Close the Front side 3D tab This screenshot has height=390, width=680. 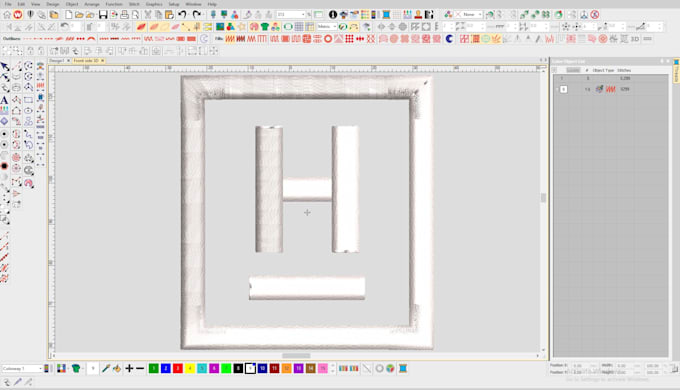coord(103,61)
